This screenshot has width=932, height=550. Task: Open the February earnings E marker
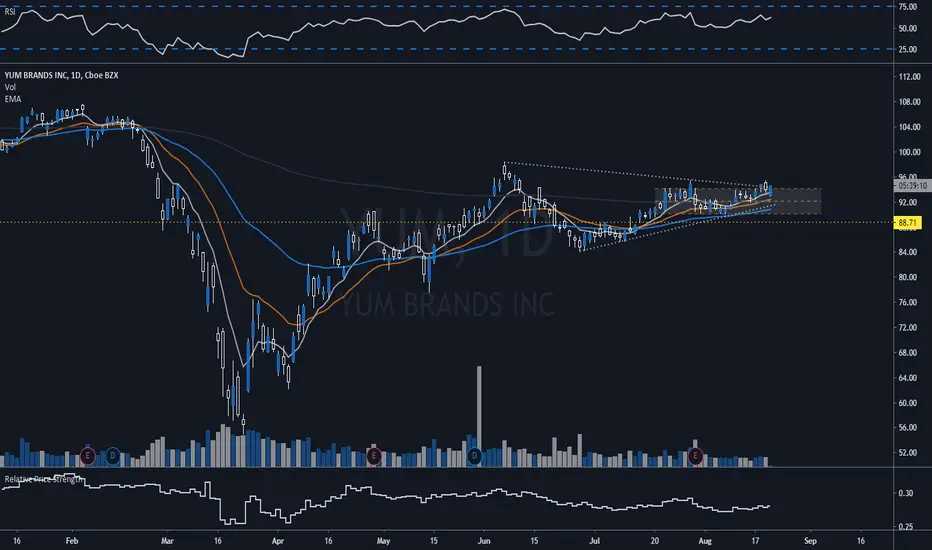(x=87, y=457)
